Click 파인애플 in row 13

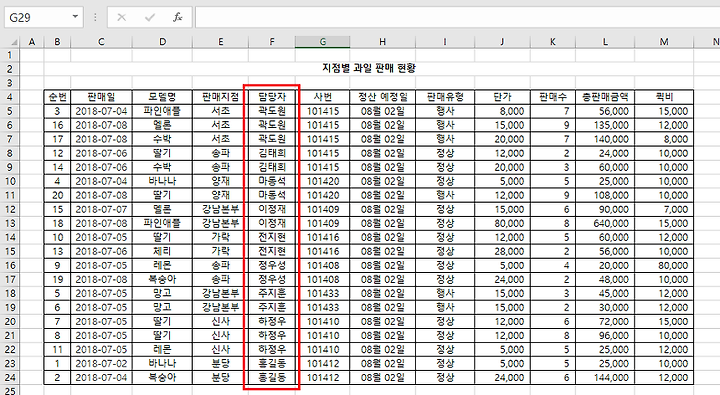coord(163,223)
